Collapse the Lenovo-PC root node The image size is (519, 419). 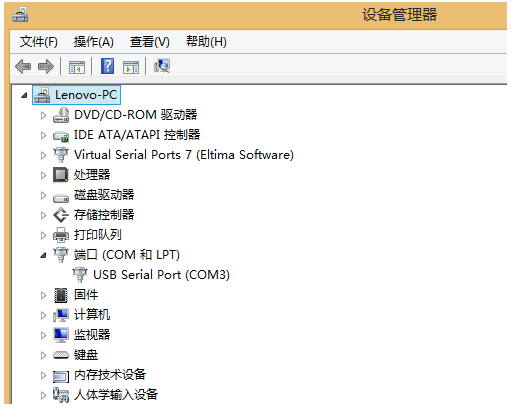pos(24,96)
